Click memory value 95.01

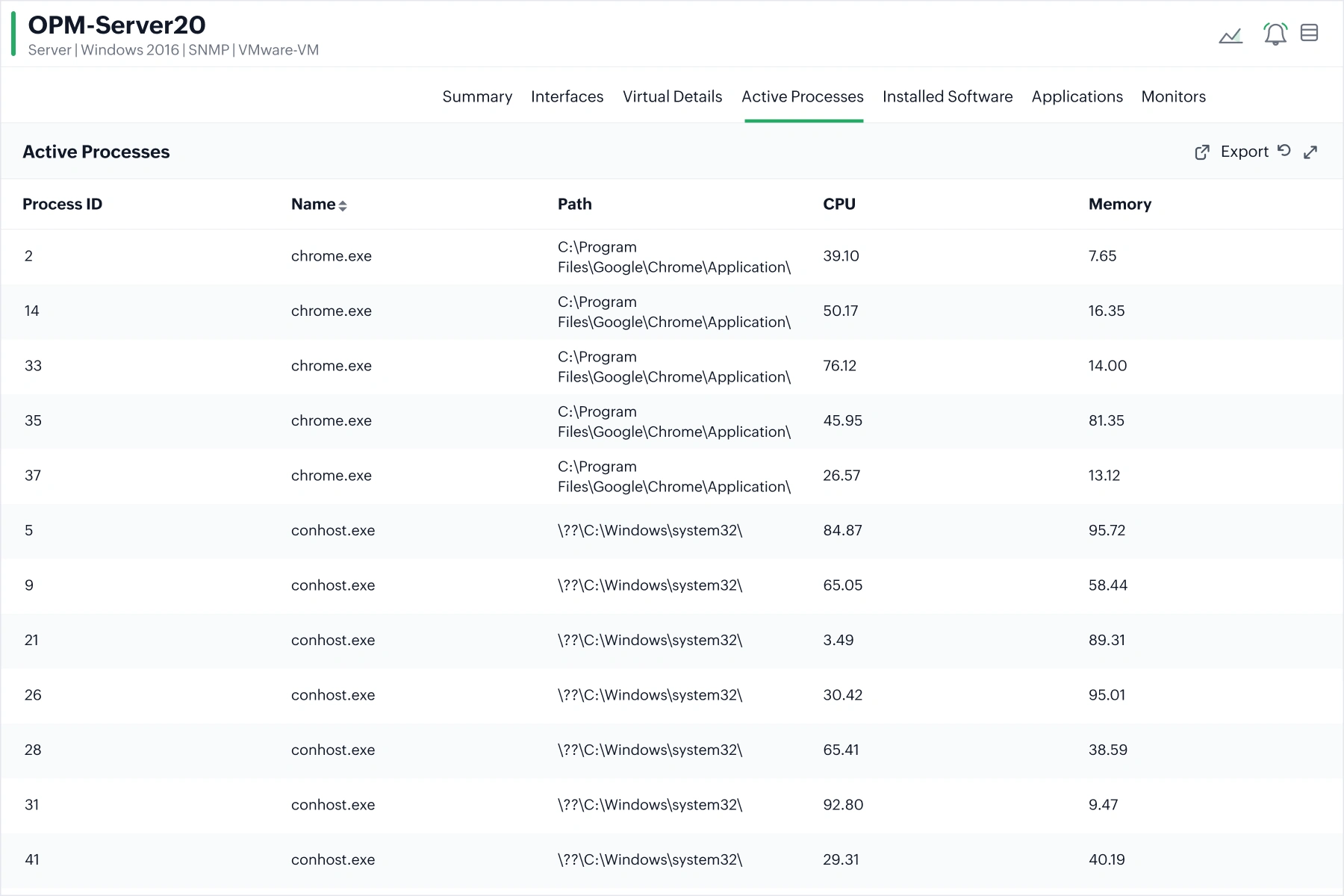(1107, 695)
